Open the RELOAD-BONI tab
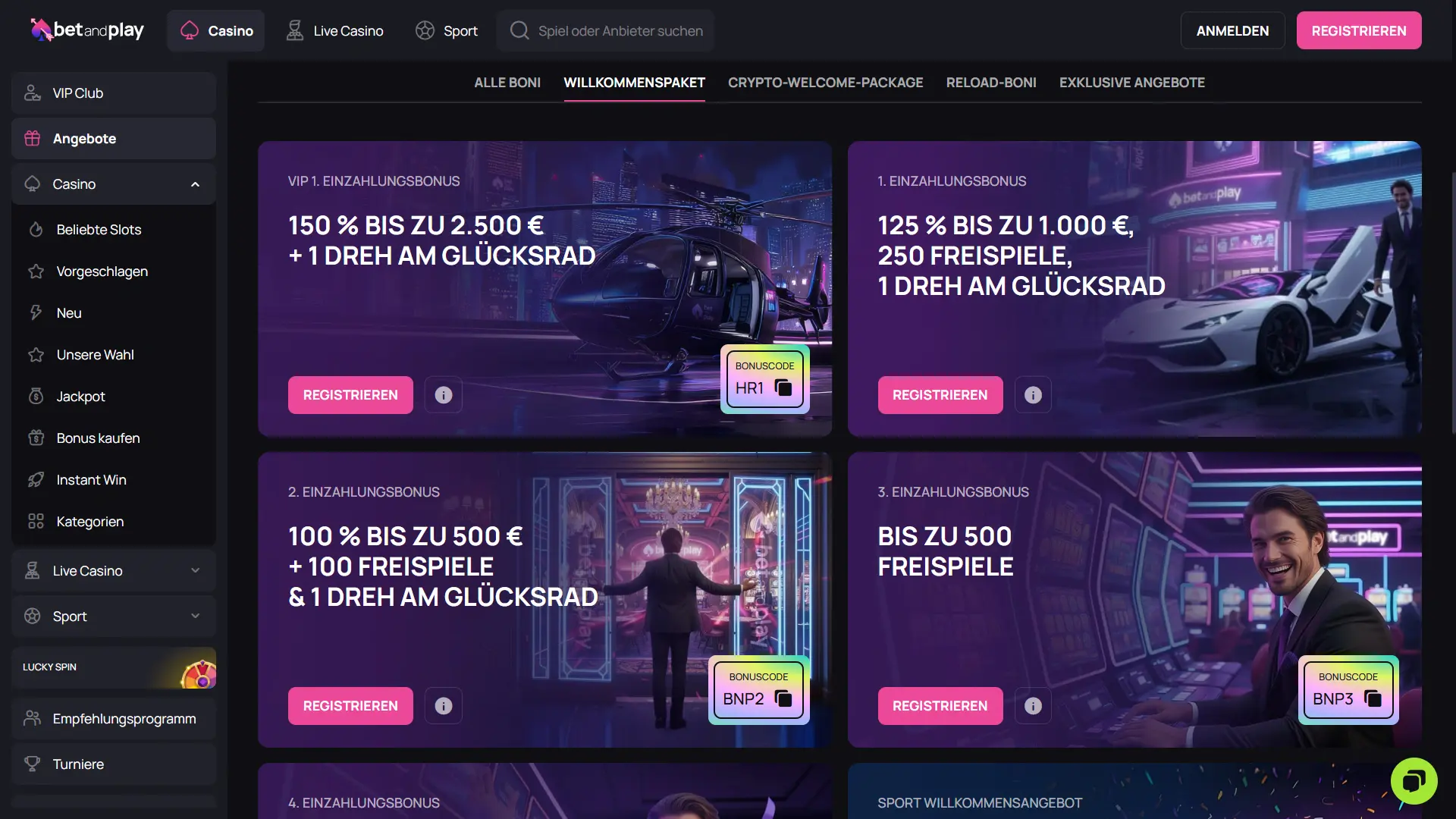Viewport: 1456px width, 819px height. (x=991, y=83)
